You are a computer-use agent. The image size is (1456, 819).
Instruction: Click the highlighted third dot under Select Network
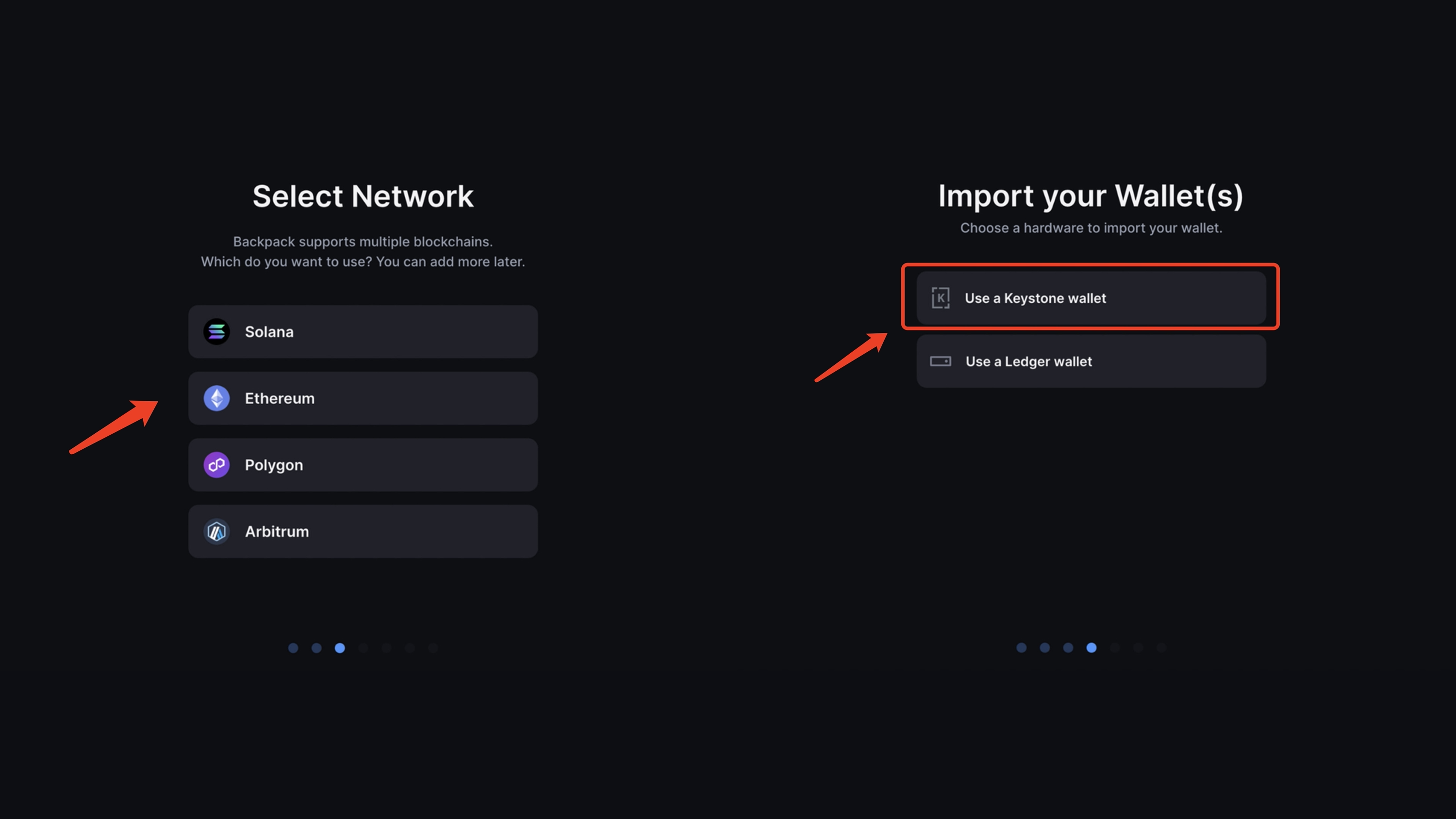(340, 648)
